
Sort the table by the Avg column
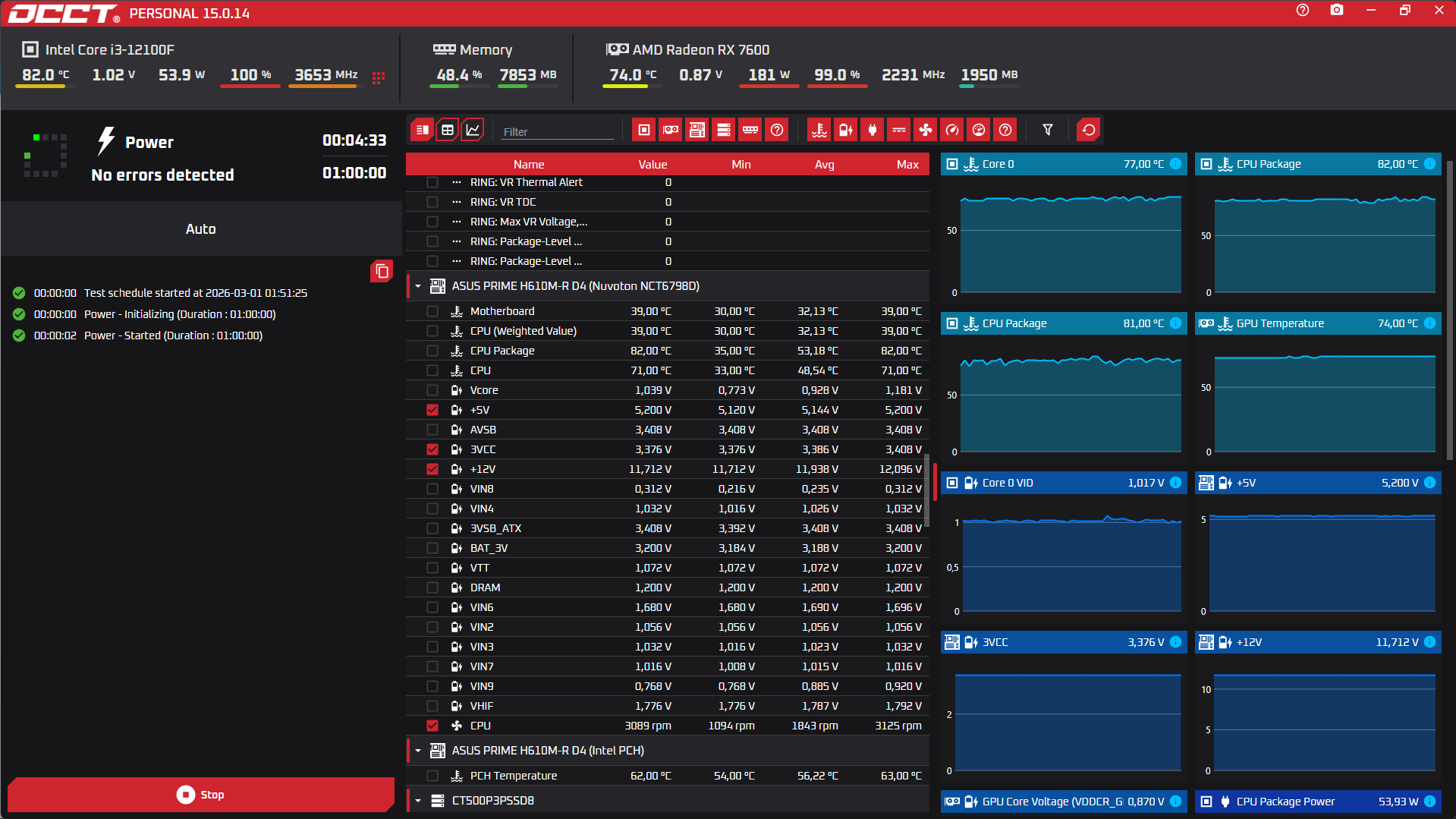click(x=825, y=165)
